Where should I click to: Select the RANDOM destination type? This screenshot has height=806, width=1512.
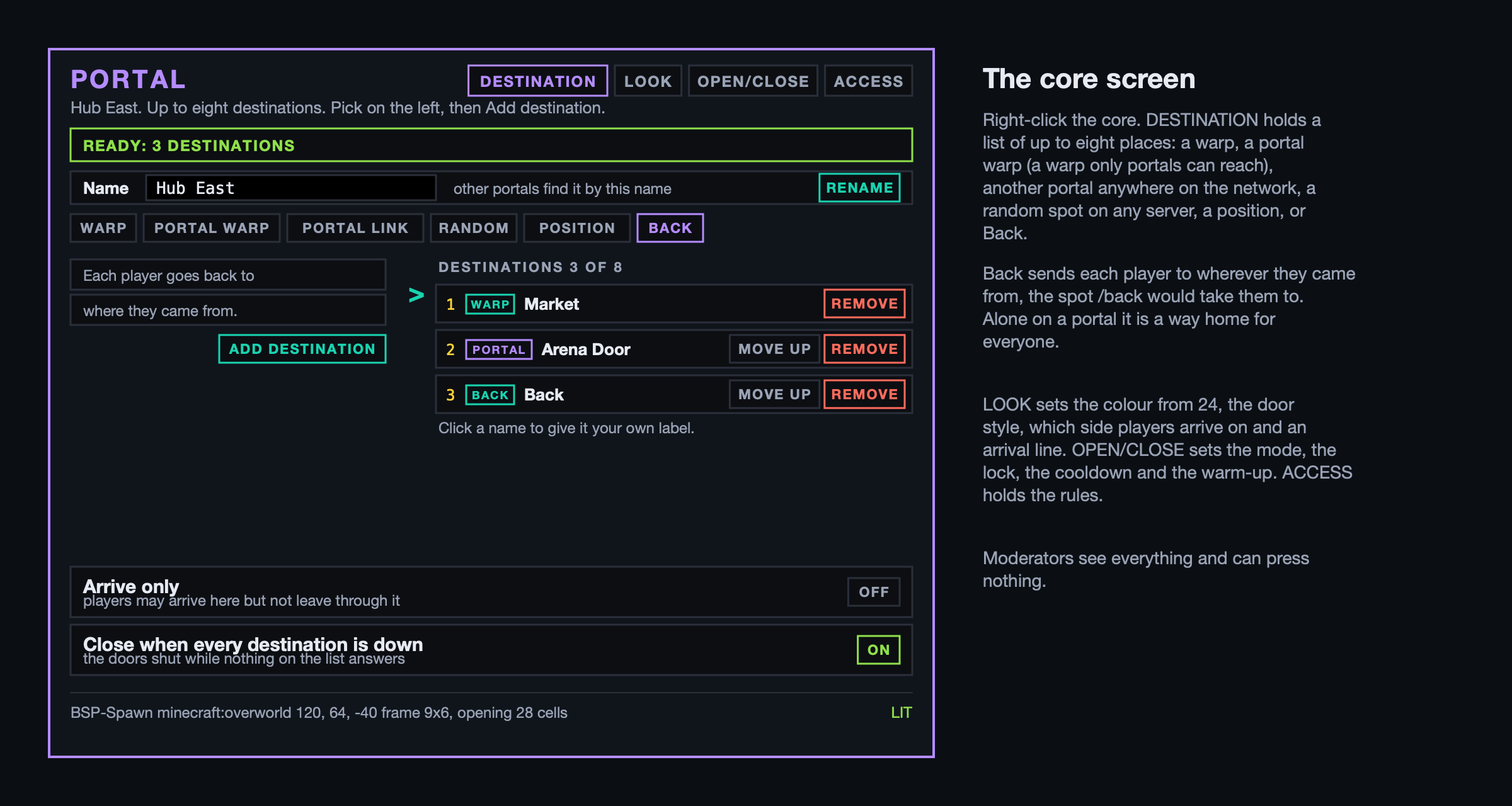[474, 228]
